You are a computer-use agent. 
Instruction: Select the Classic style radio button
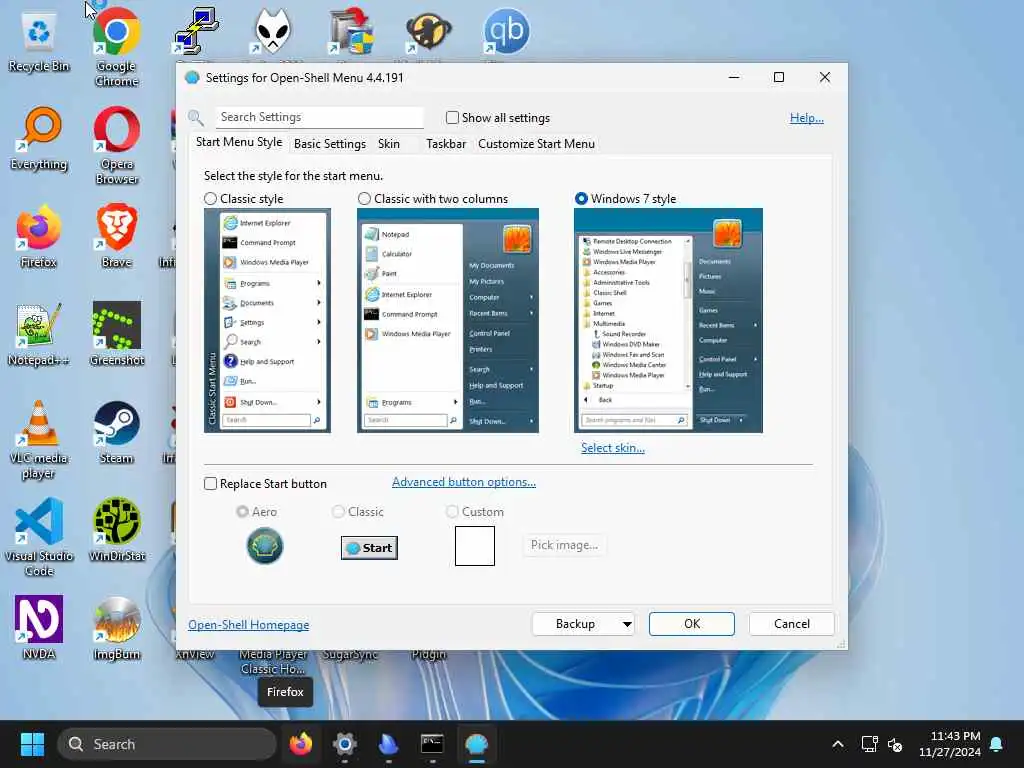pos(210,199)
